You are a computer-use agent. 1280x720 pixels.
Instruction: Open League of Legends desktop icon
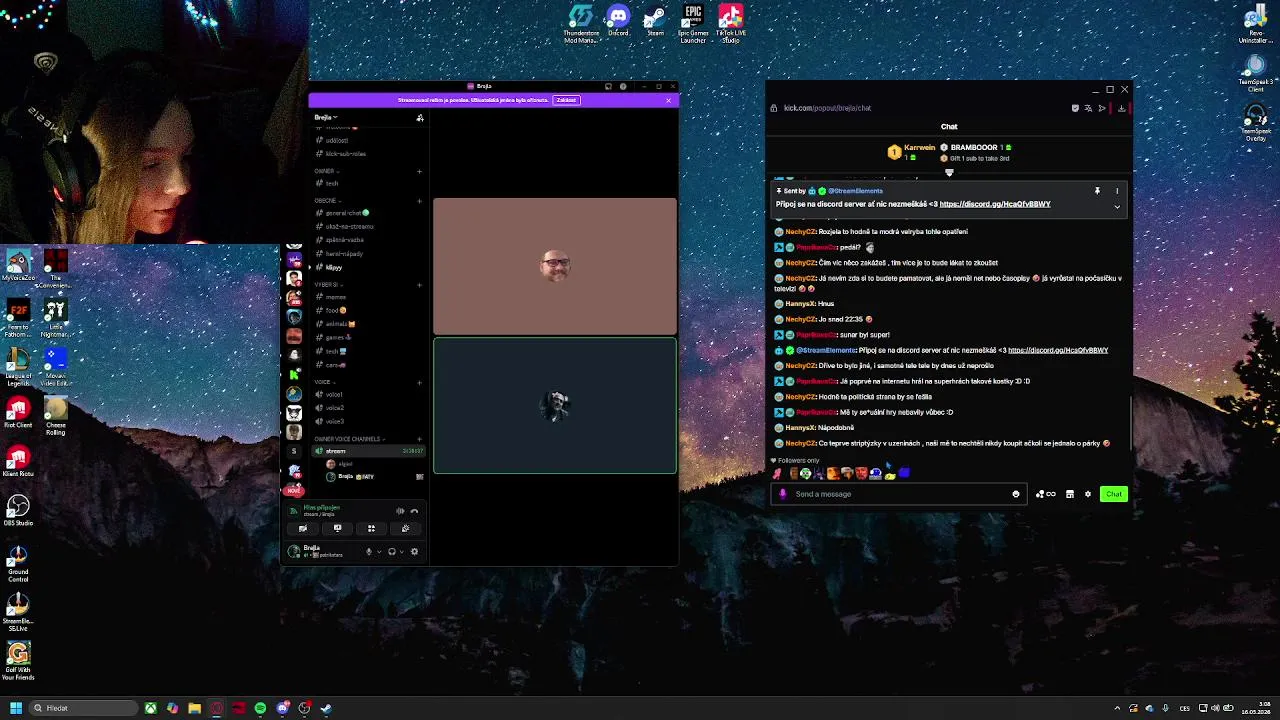[18, 364]
